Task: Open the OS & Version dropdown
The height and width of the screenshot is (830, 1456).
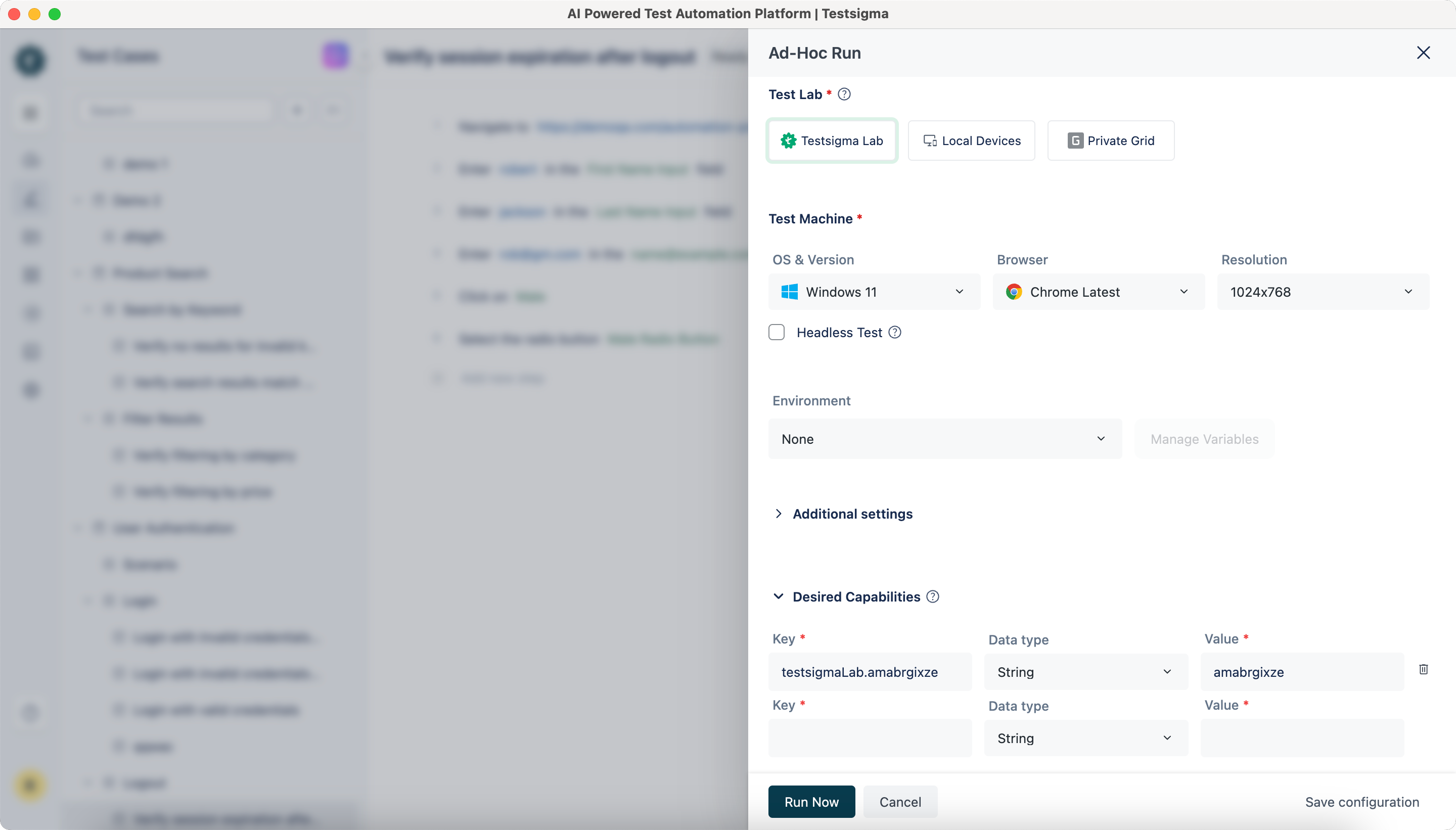Action: (x=875, y=292)
